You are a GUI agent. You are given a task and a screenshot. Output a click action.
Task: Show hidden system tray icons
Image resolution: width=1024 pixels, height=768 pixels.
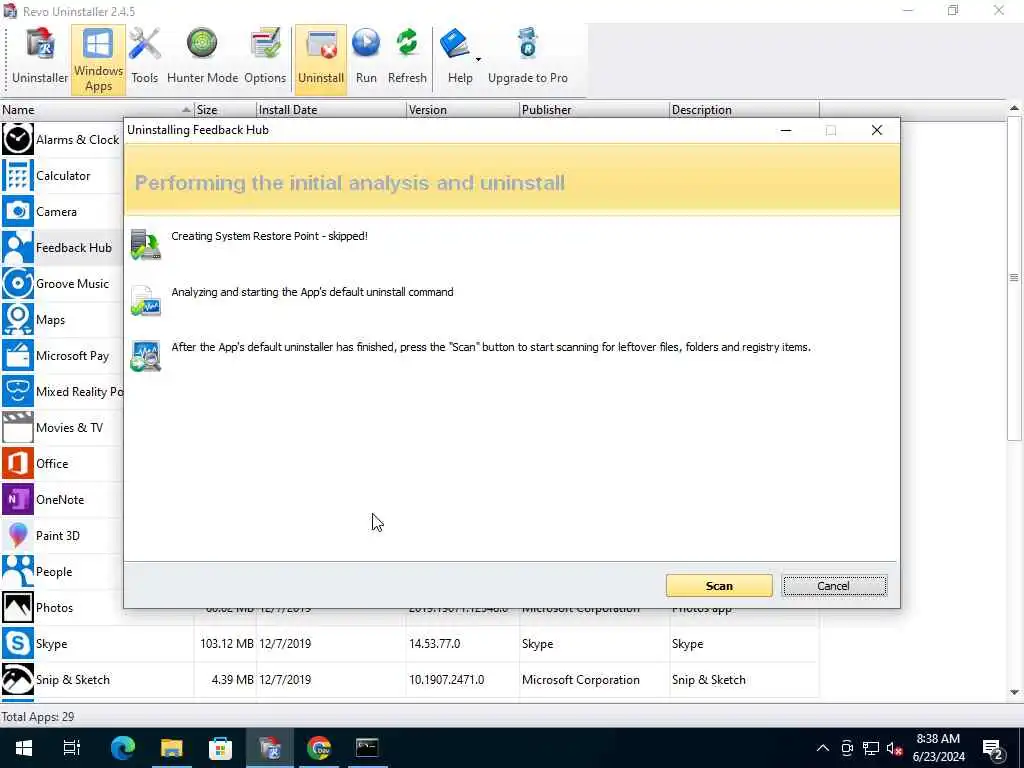coord(822,748)
